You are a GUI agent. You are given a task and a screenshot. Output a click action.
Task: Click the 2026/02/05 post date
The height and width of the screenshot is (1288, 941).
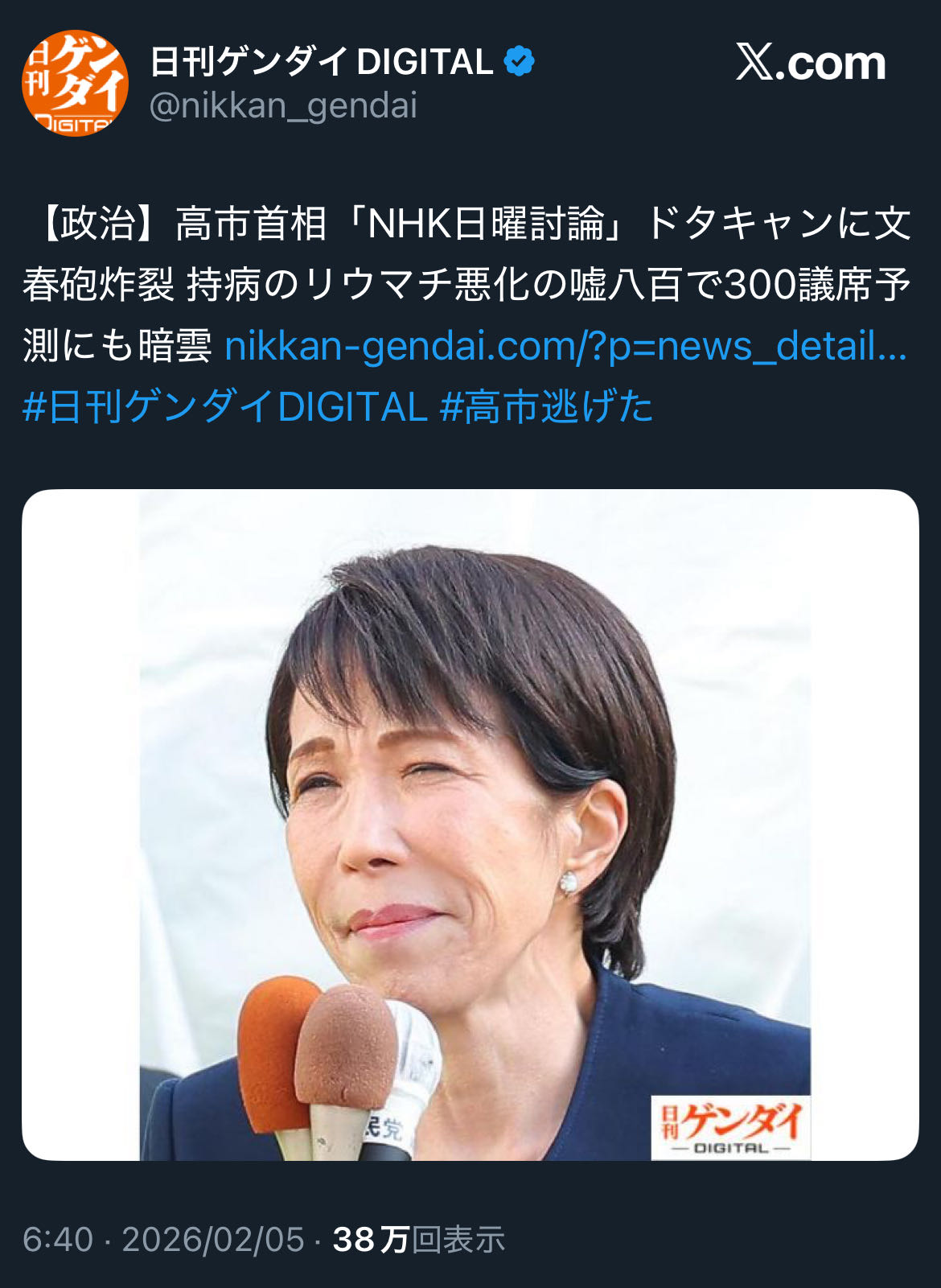[213, 1240]
